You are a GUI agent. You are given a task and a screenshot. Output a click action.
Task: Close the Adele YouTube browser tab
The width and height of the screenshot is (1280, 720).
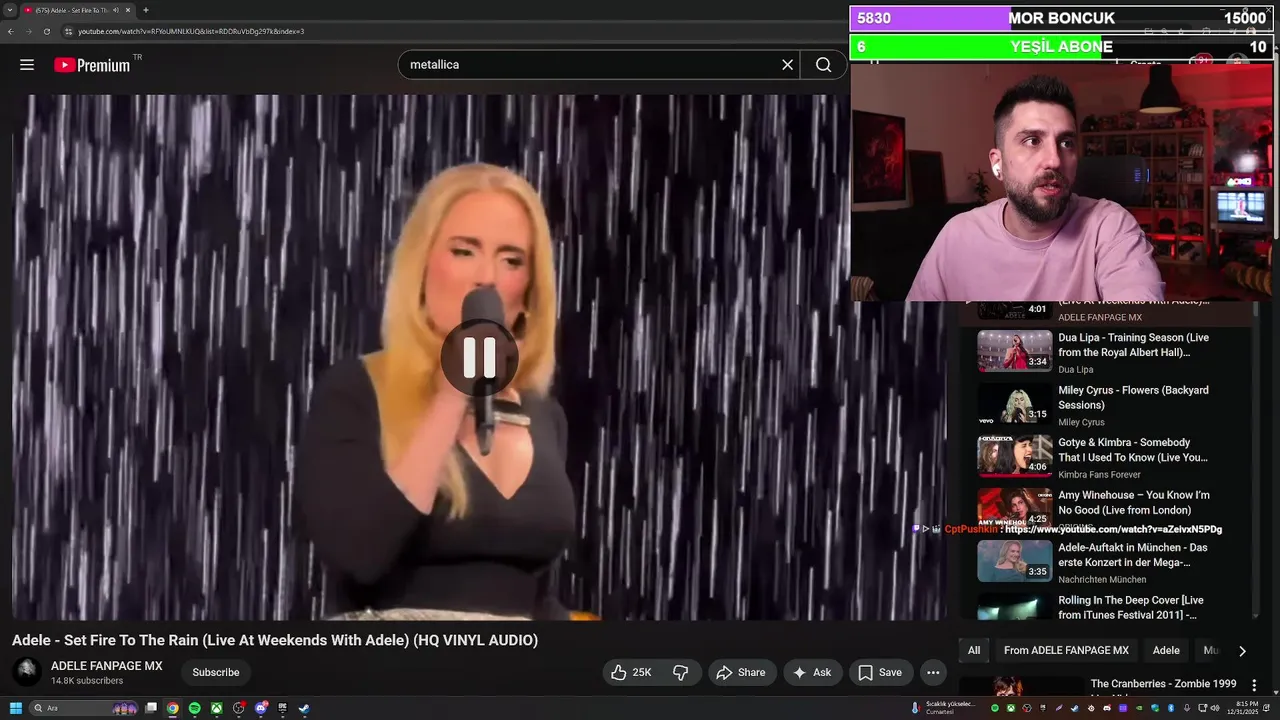(128, 10)
